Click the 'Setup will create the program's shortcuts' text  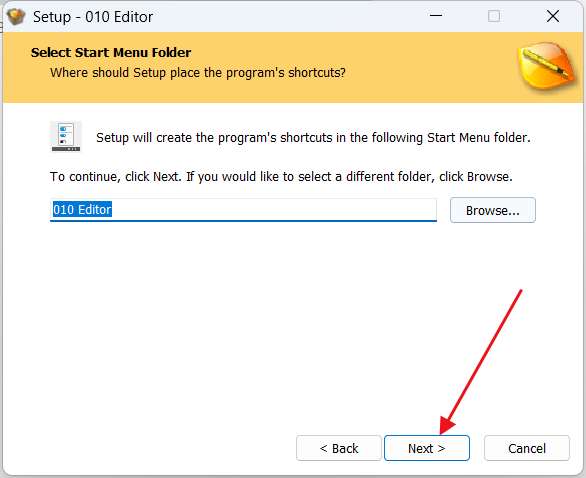tap(313, 138)
